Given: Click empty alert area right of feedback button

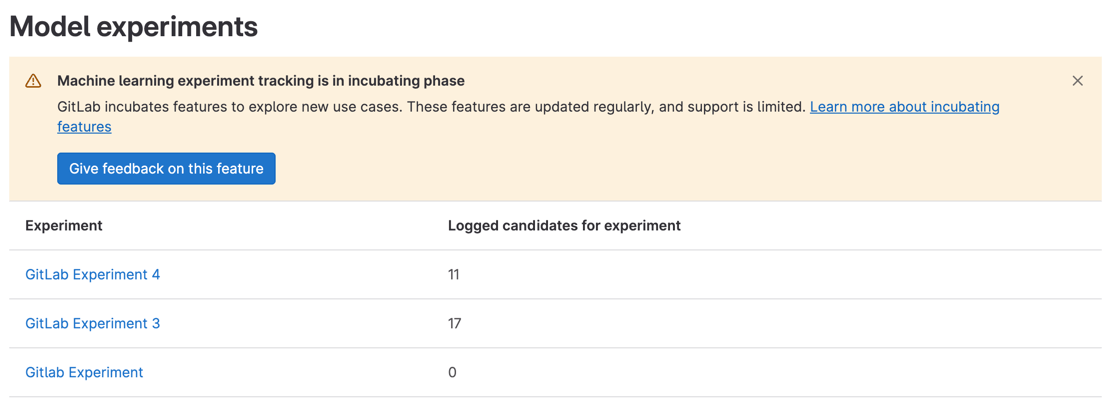Looking at the screenshot, I should [650, 169].
